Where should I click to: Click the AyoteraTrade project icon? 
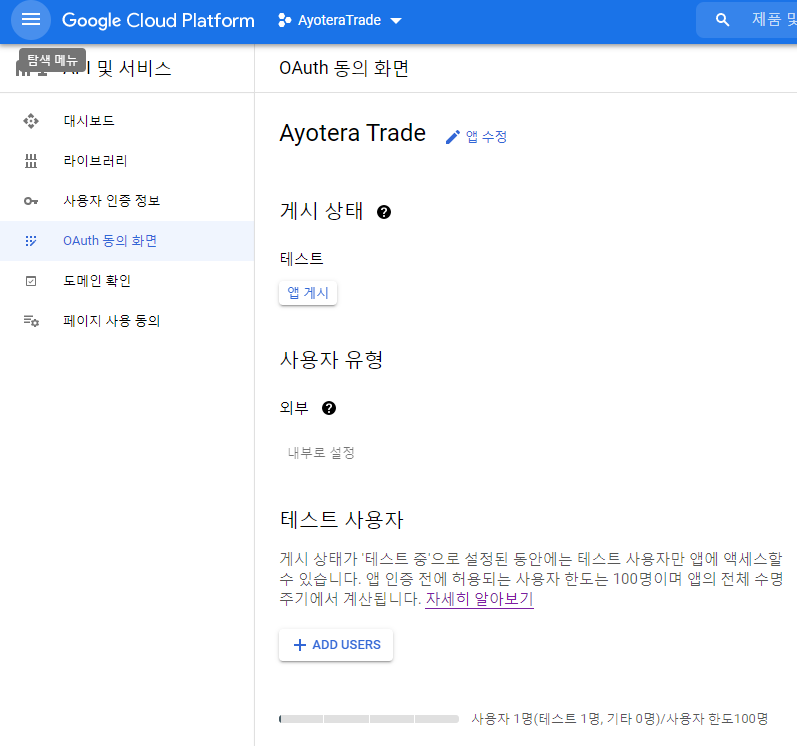(x=285, y=20)
